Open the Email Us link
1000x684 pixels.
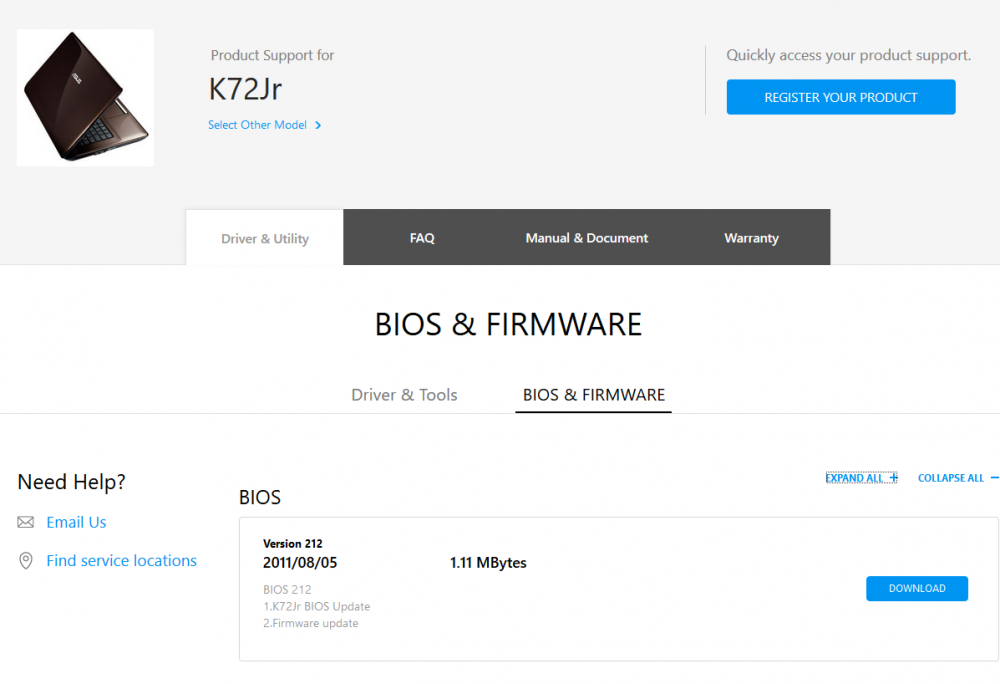click(x=76, y=522)
